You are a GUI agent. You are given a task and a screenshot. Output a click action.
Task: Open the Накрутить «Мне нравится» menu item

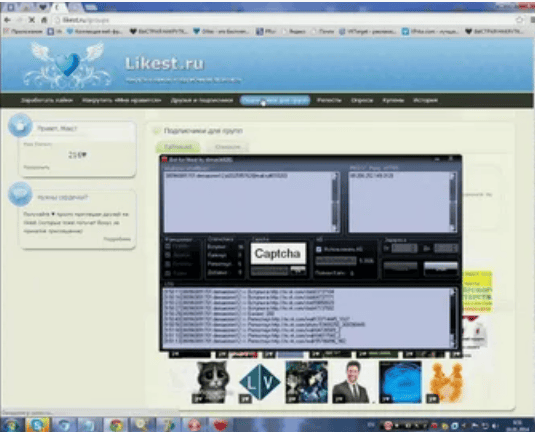[121, 100]
